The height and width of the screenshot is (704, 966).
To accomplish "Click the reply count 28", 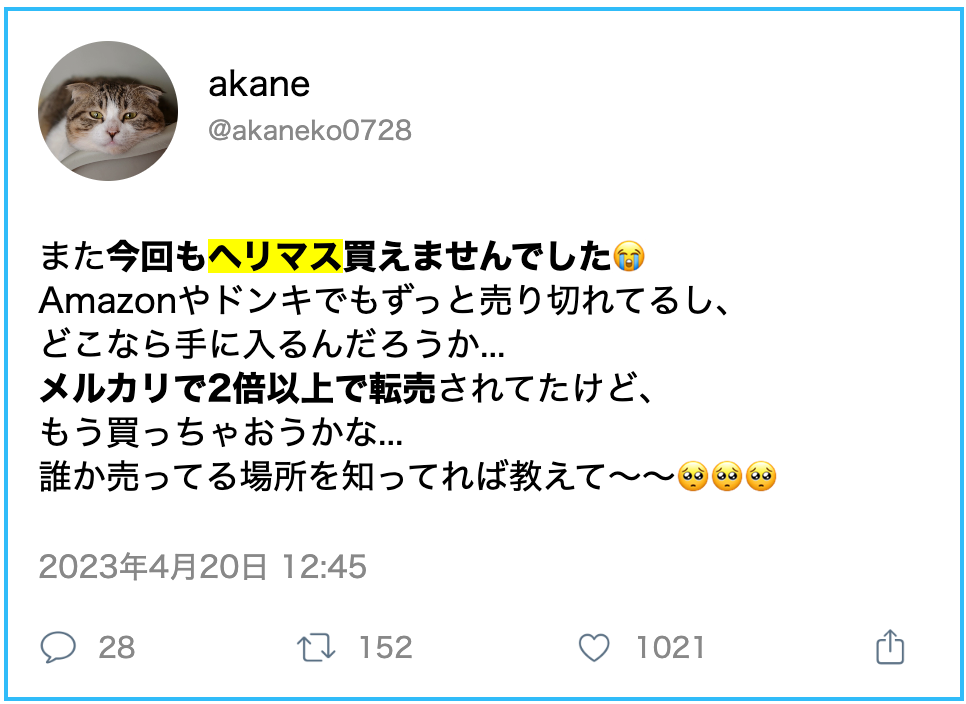I will click(116, 648).
